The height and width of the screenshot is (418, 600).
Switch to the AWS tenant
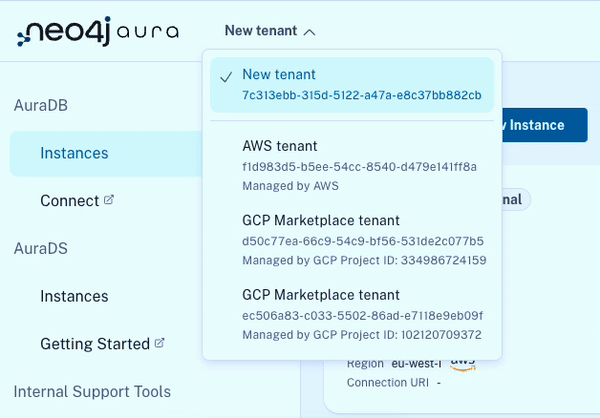(352, 165)
